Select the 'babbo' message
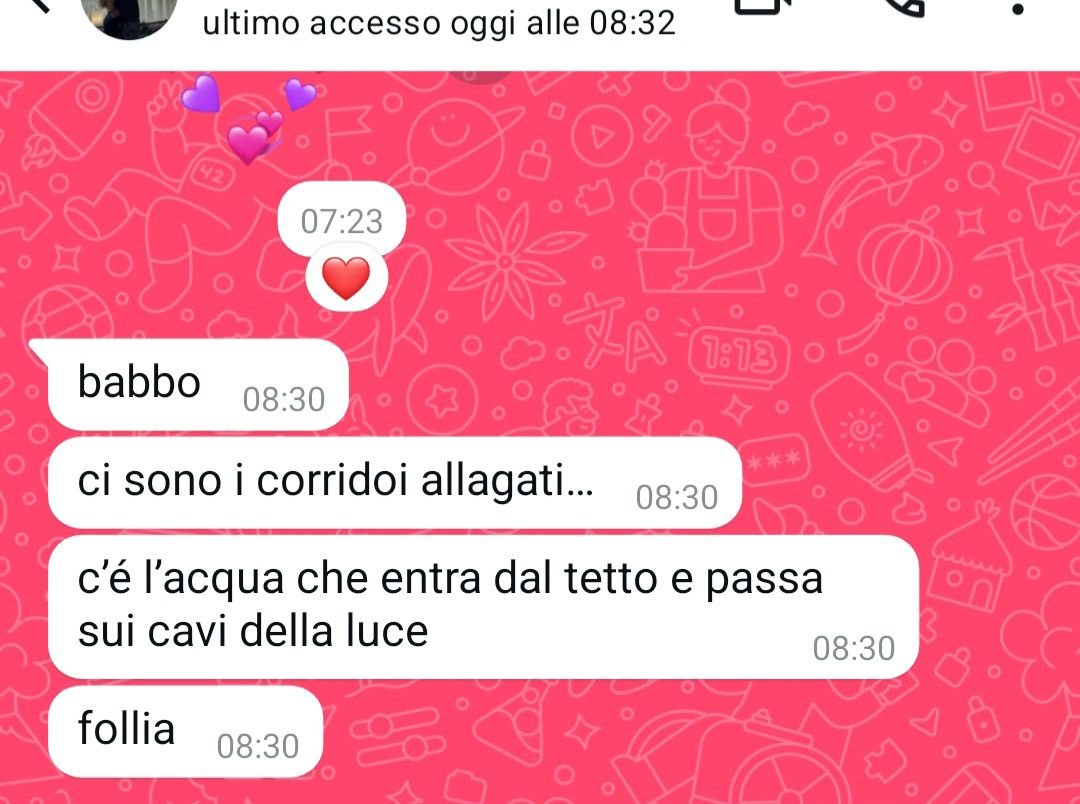Viewport: 1080px width, 804px height. coord(198,385)
